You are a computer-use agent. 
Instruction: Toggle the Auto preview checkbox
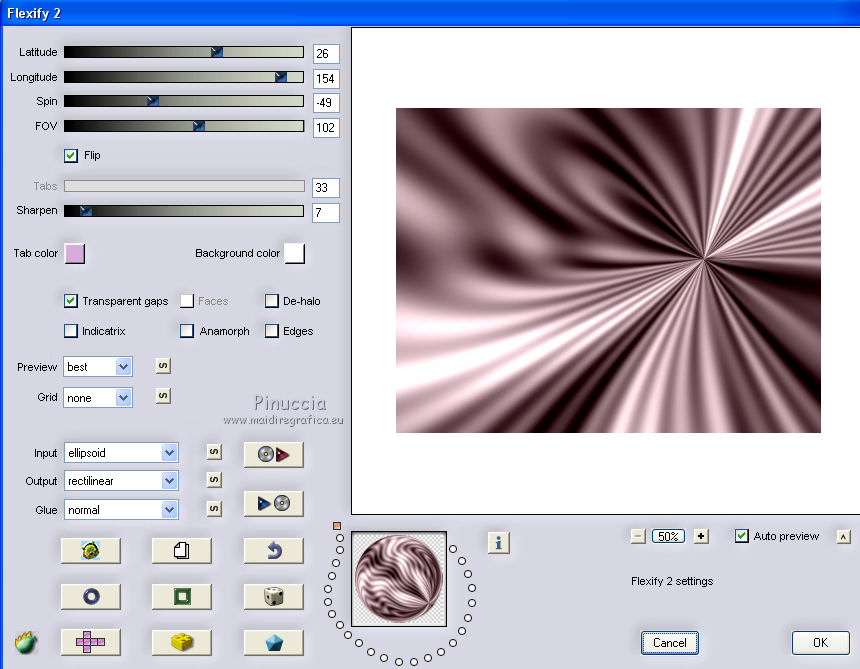tap(742, 536)
